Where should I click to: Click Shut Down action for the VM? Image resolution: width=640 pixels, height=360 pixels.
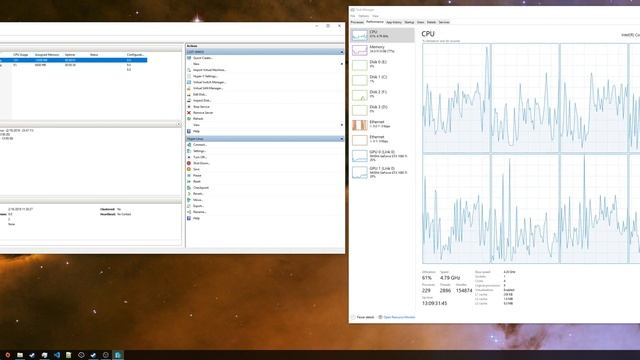point(201,163)
